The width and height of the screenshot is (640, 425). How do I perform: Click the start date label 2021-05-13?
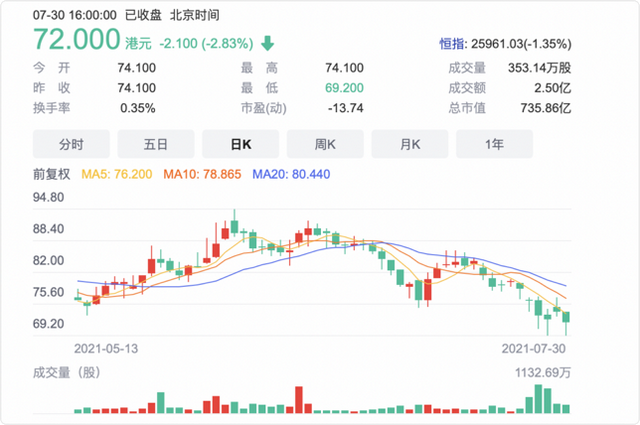tap(106, 349)
